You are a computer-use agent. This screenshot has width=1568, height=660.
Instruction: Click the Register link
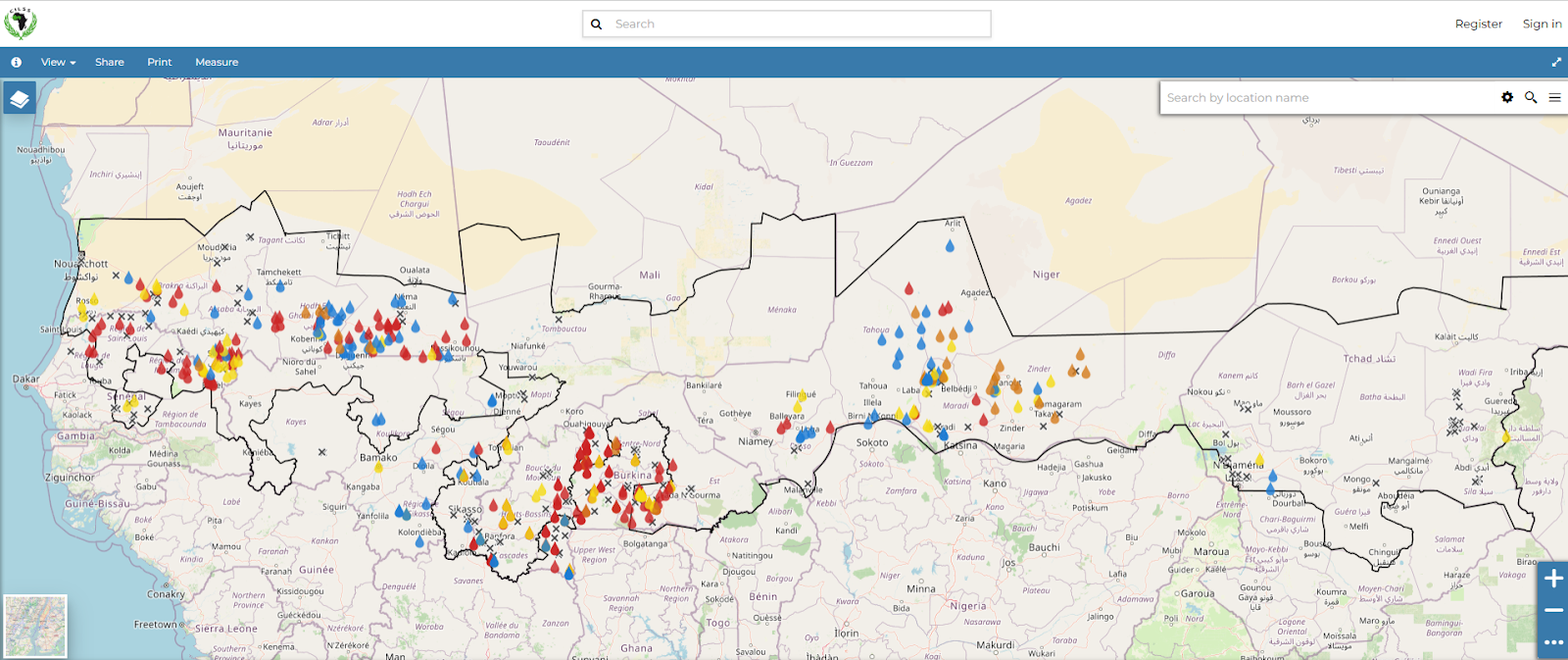click(x=1478, y=24)
